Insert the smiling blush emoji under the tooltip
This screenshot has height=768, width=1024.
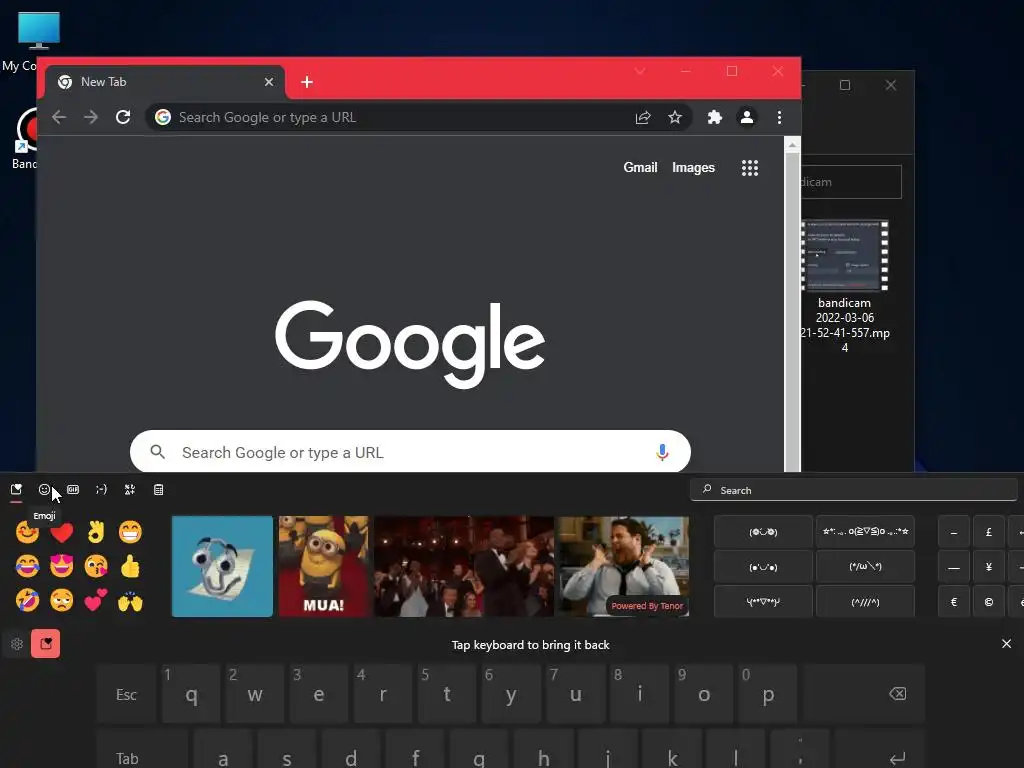click(x=27, y=533)
